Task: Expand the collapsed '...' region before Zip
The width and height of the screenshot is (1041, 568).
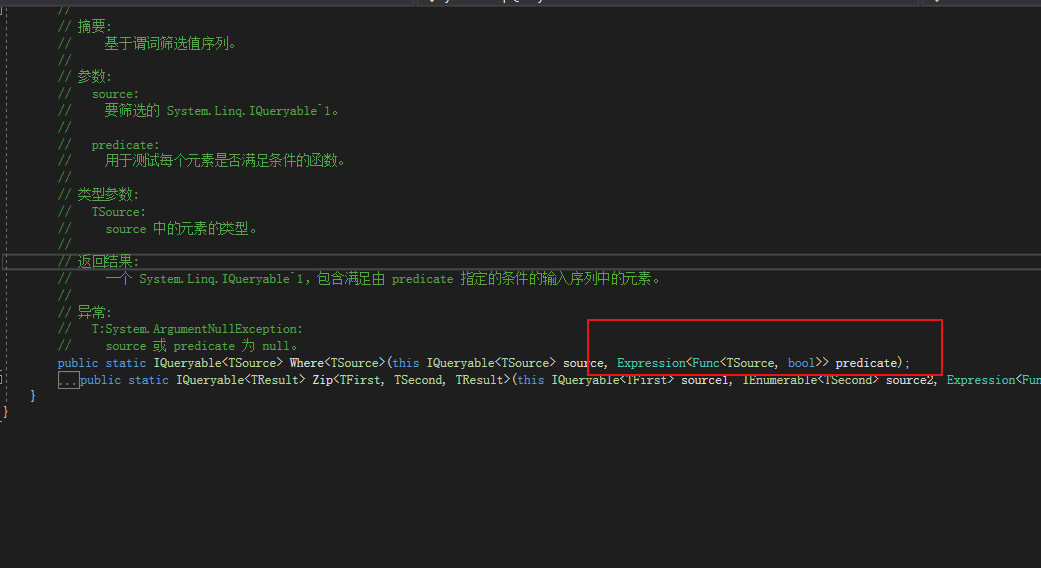Action: point(68,380)
